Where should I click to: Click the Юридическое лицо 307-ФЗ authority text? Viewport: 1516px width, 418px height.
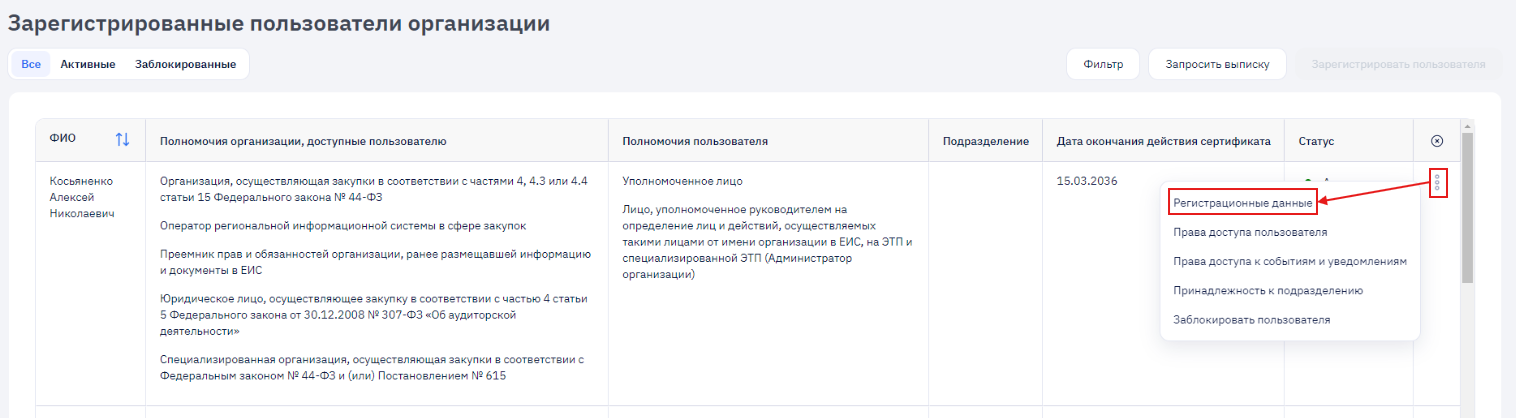pos(373,315)
